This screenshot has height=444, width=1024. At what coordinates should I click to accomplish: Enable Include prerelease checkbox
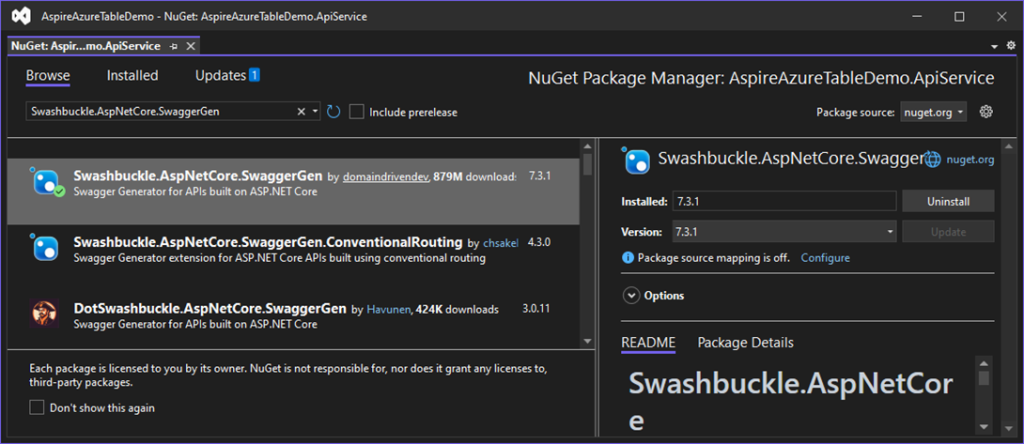pos(357,112)
